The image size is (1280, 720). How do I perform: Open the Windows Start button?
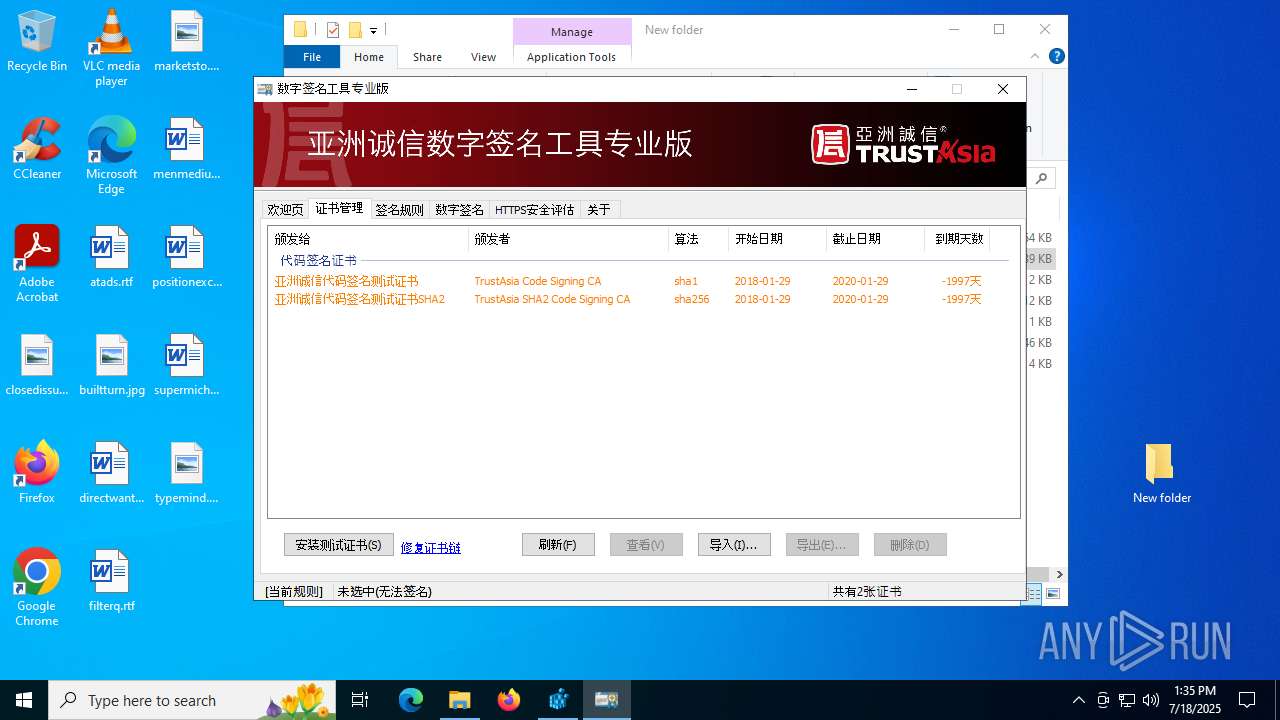coord(24,700)
